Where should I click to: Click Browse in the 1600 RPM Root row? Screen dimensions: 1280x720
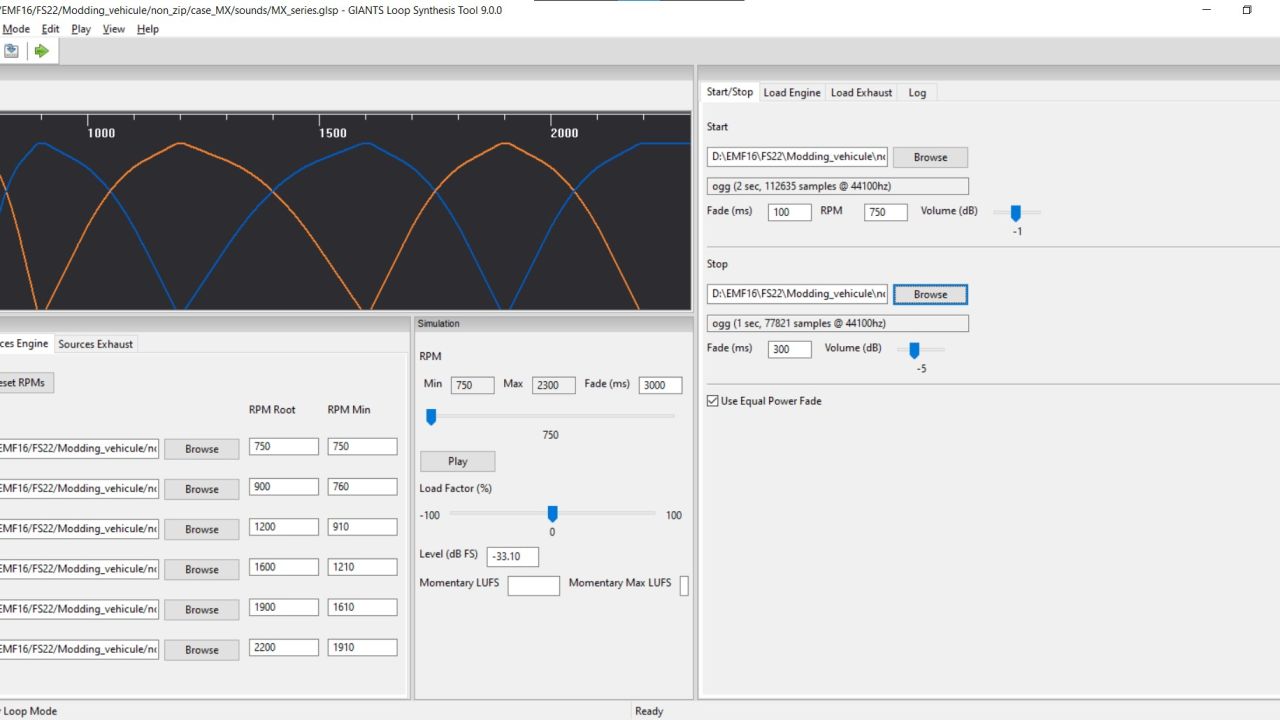pyautogui.click(x=201, y=569)
